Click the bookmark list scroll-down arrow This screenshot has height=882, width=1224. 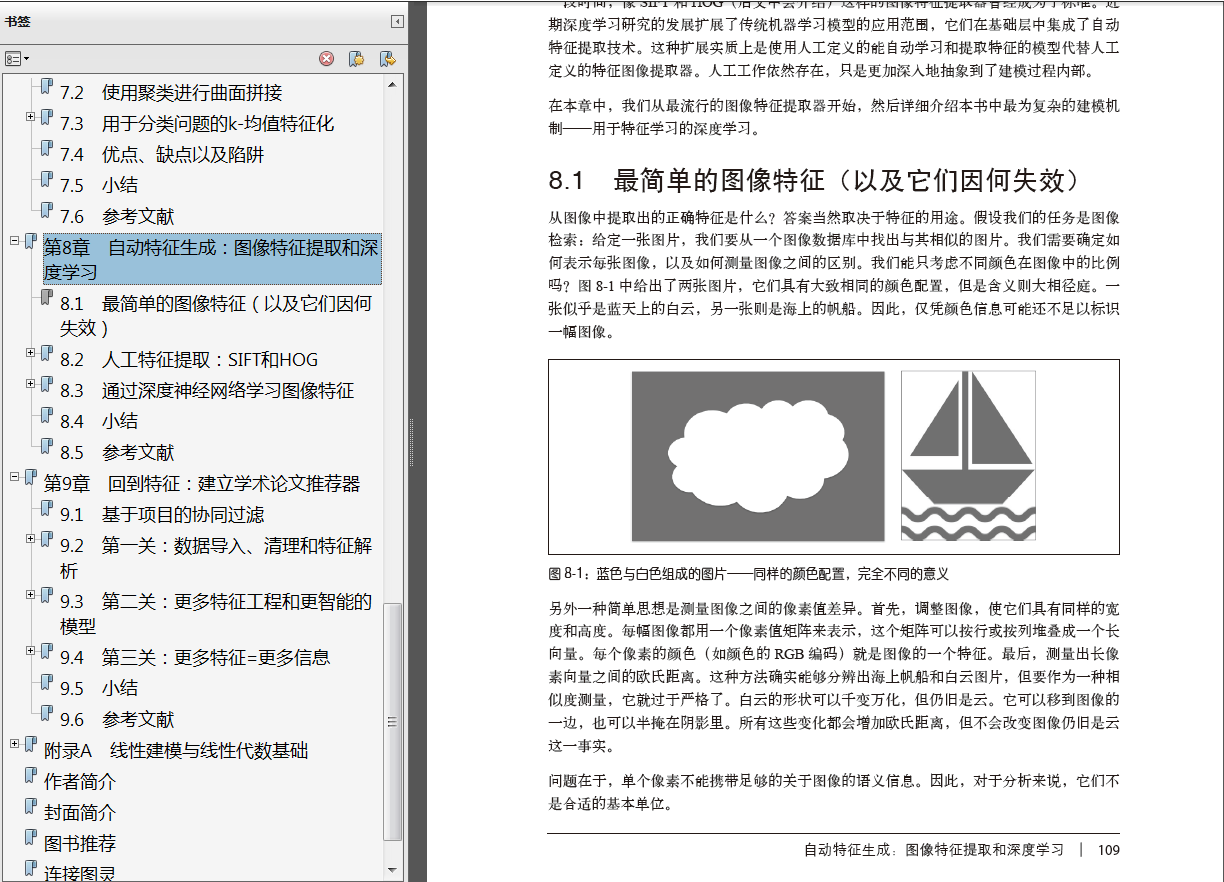click(x=394, y=870)
